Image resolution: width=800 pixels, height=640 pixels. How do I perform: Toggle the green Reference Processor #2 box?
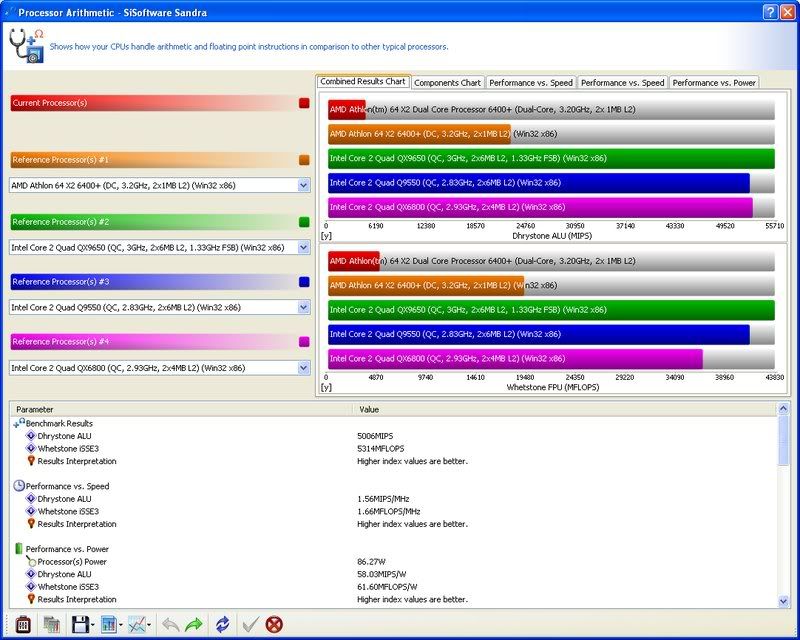(x=304, y=222)
